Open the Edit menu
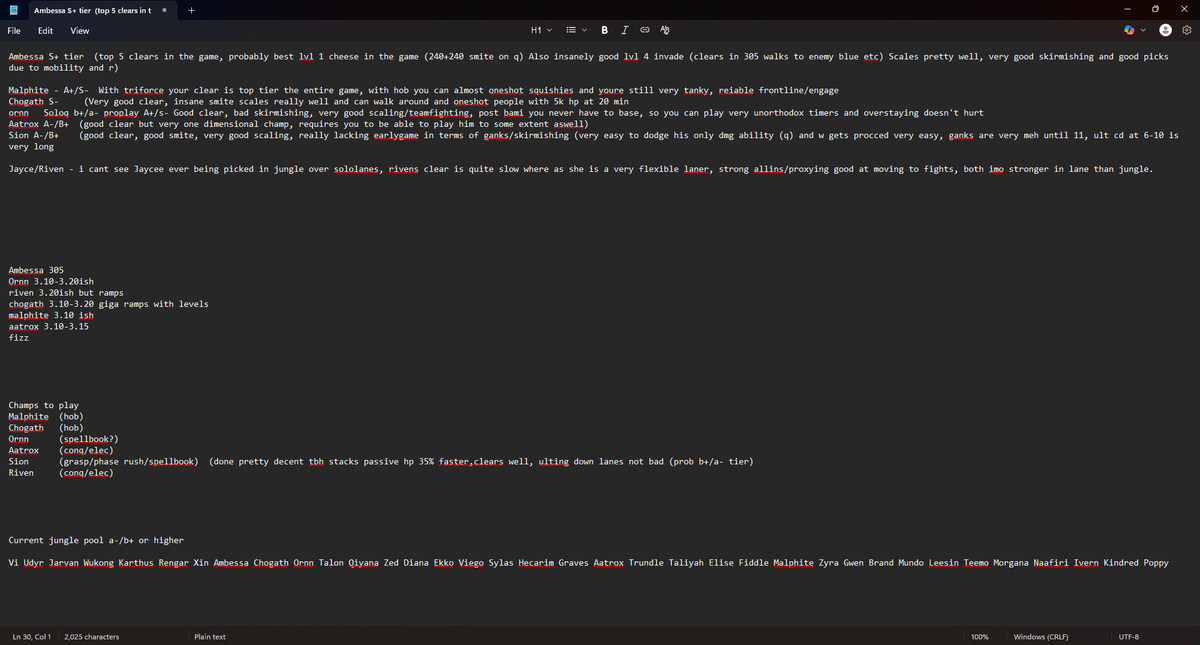Image resolution: width=1200 pixels, height=645 pixels. click(46, 31)
